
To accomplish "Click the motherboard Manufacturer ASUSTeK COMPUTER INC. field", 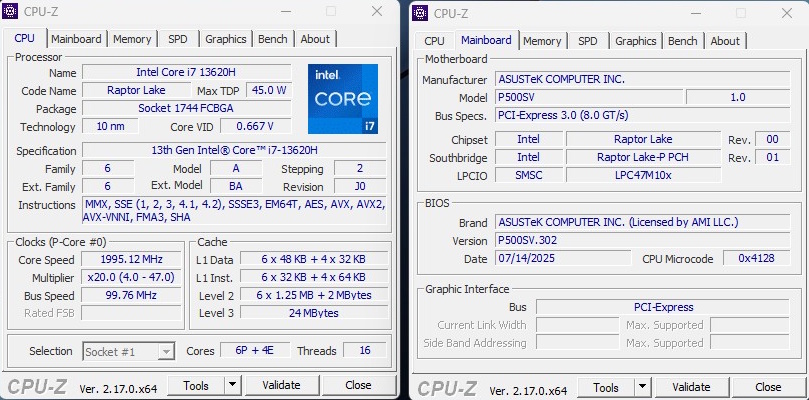I will tap(642, 79).
